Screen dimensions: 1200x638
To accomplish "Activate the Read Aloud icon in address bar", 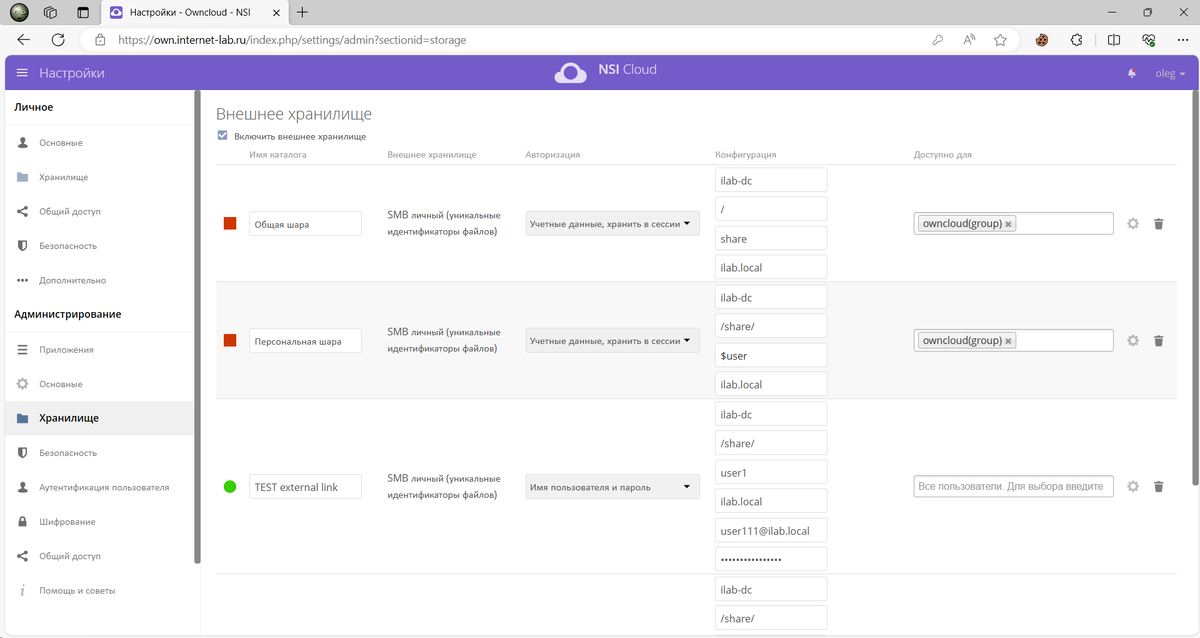I will pyautogui.click(x=969, y=40).
